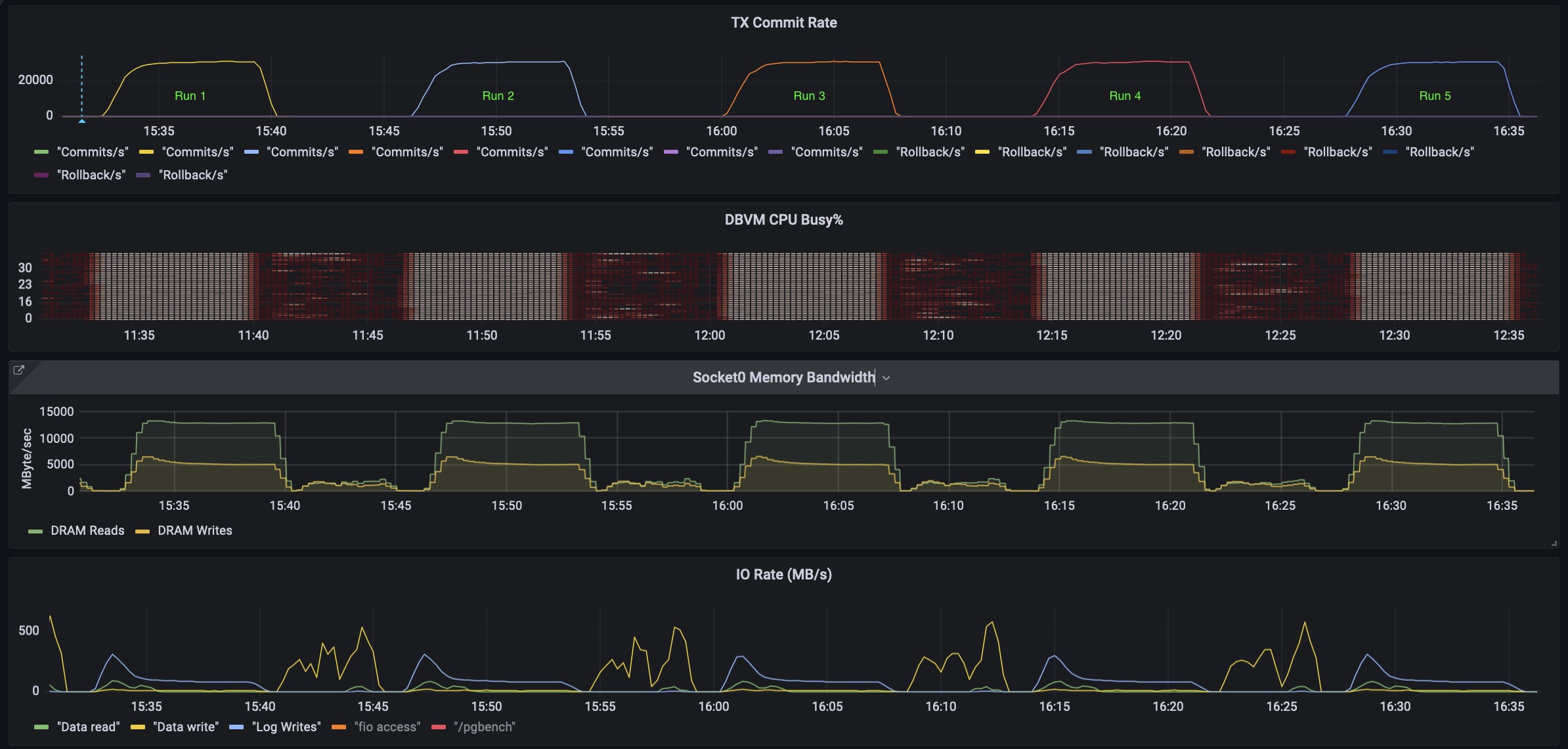This screenshot has width=1568, height=749.
Task: Open the IO Rate (MB/s) panel title menu
Action: point(783,574)
